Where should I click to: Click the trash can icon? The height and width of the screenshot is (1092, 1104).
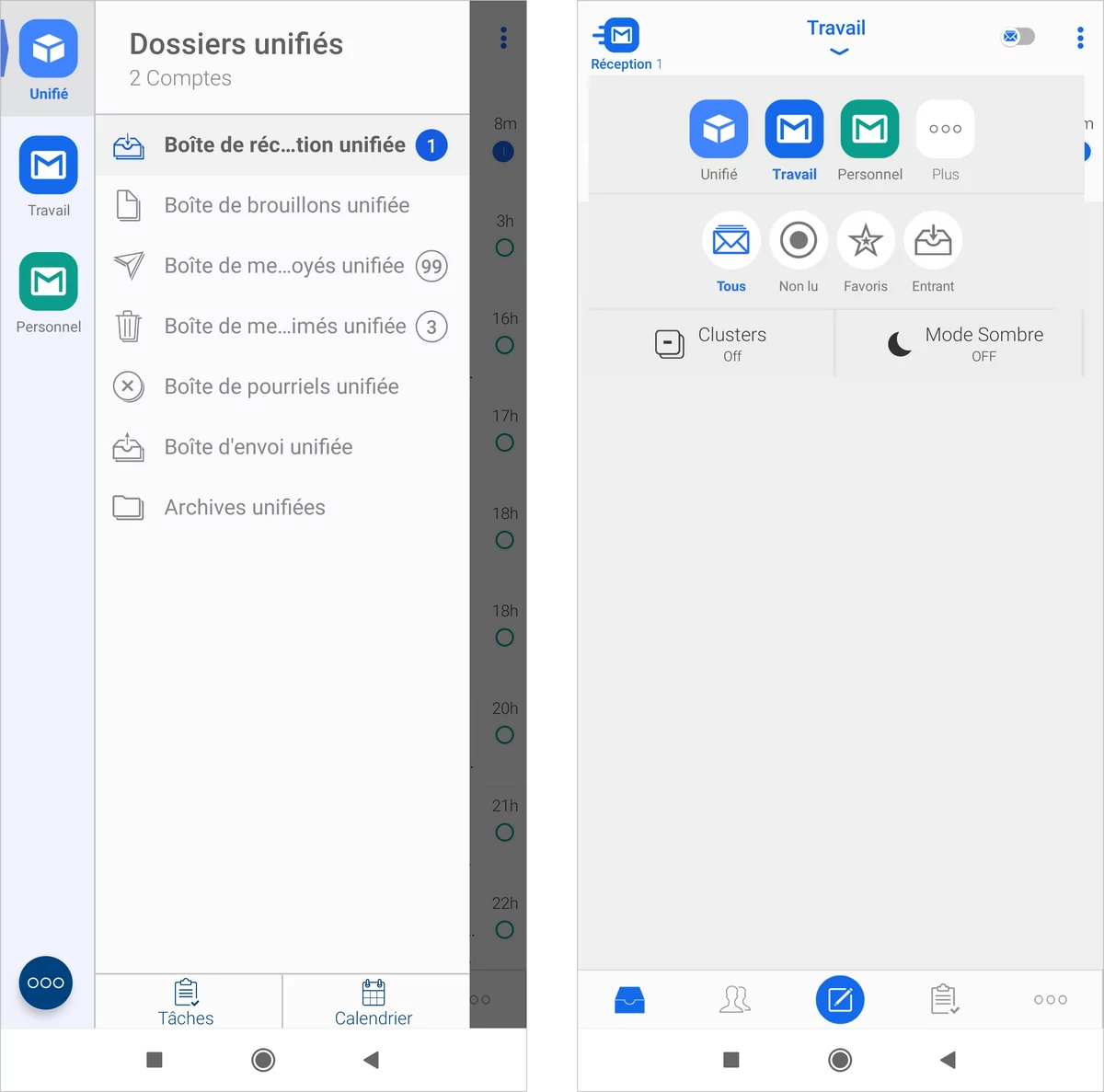click(128, 327)
